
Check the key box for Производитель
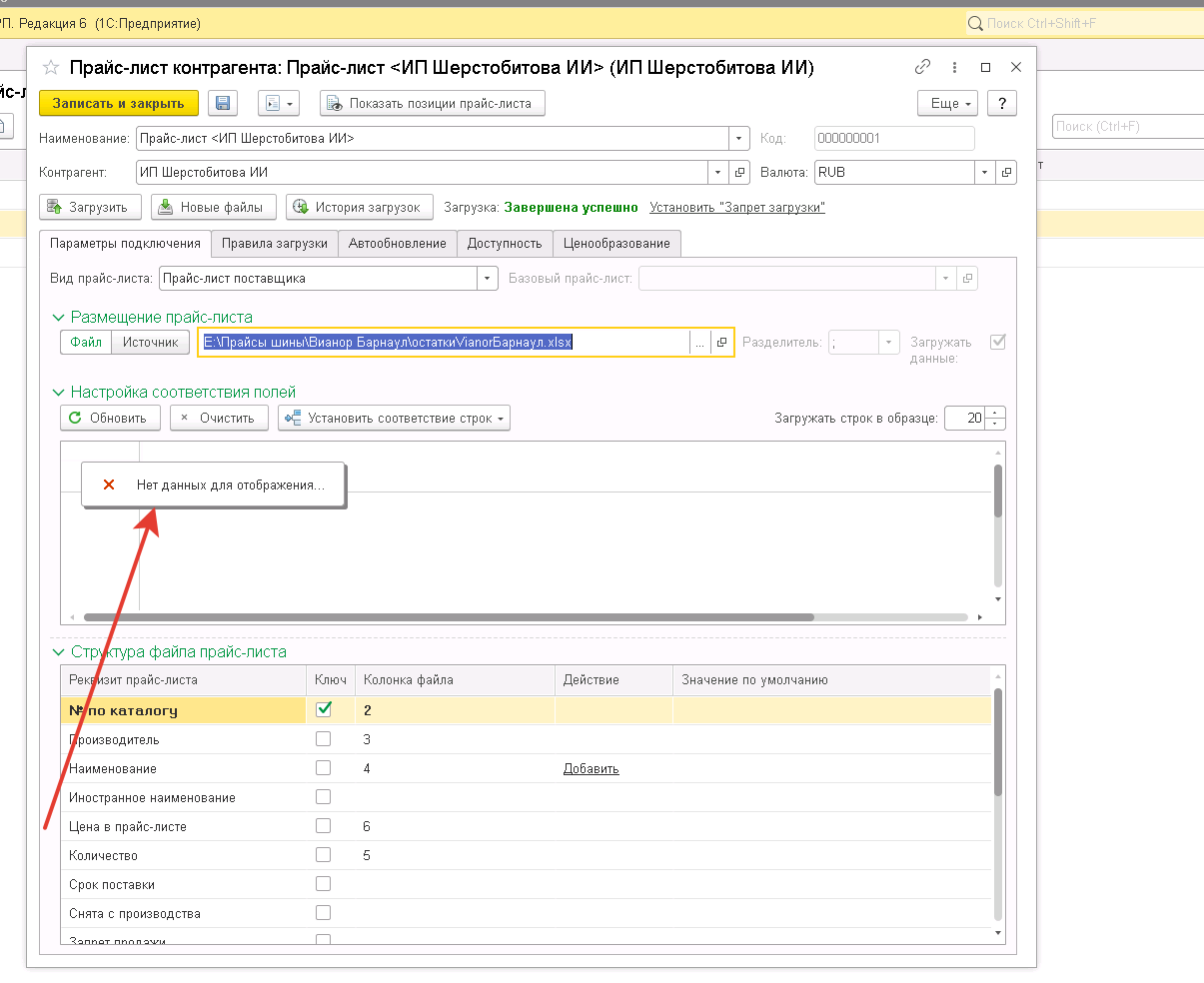point(323,739)
